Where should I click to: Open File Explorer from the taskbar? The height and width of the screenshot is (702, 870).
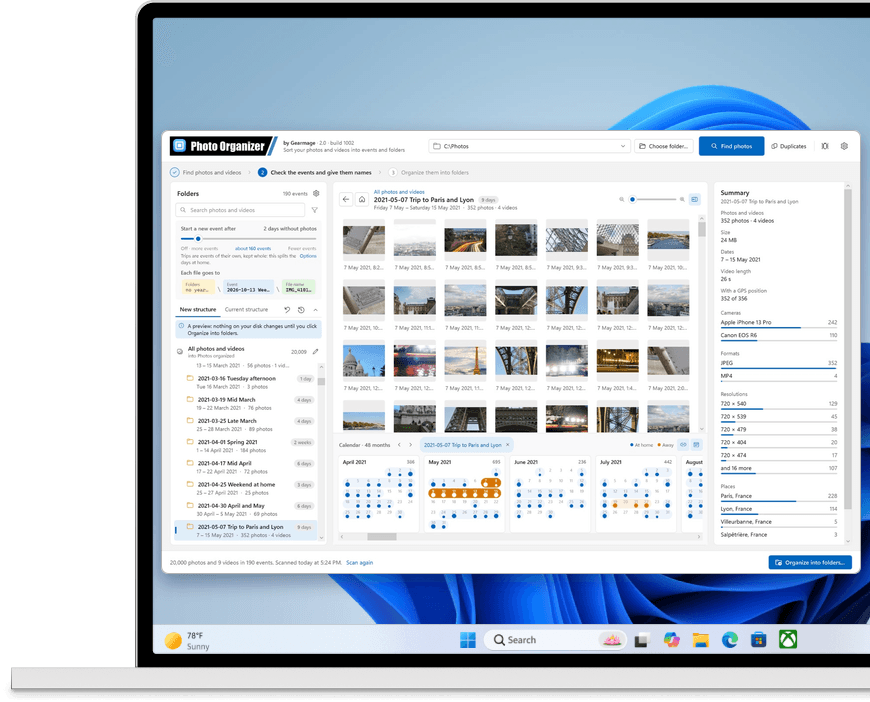click(x=700, y=640)
